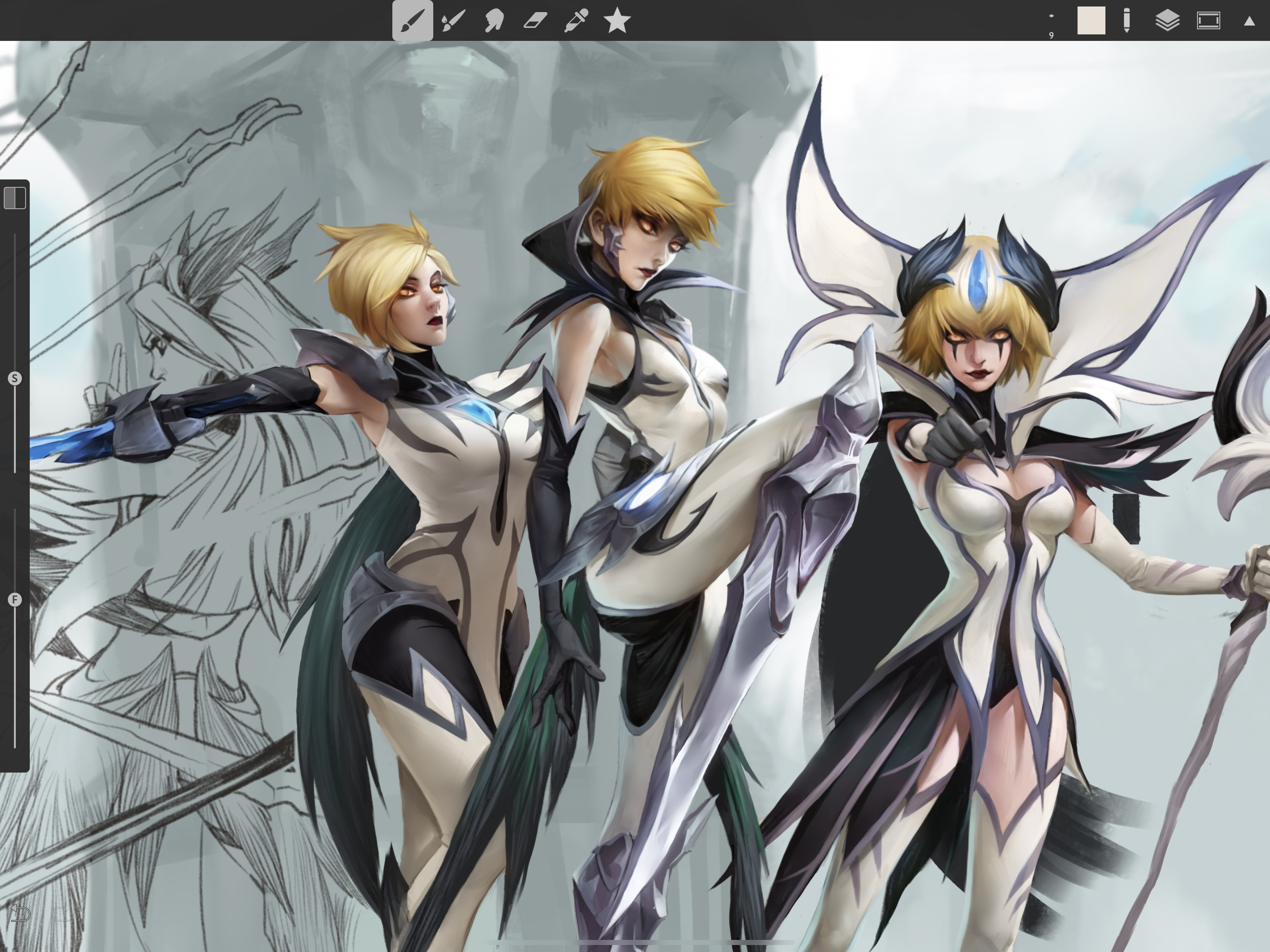
Task: Redo the undone stroke
Action: tap(61, 913)
